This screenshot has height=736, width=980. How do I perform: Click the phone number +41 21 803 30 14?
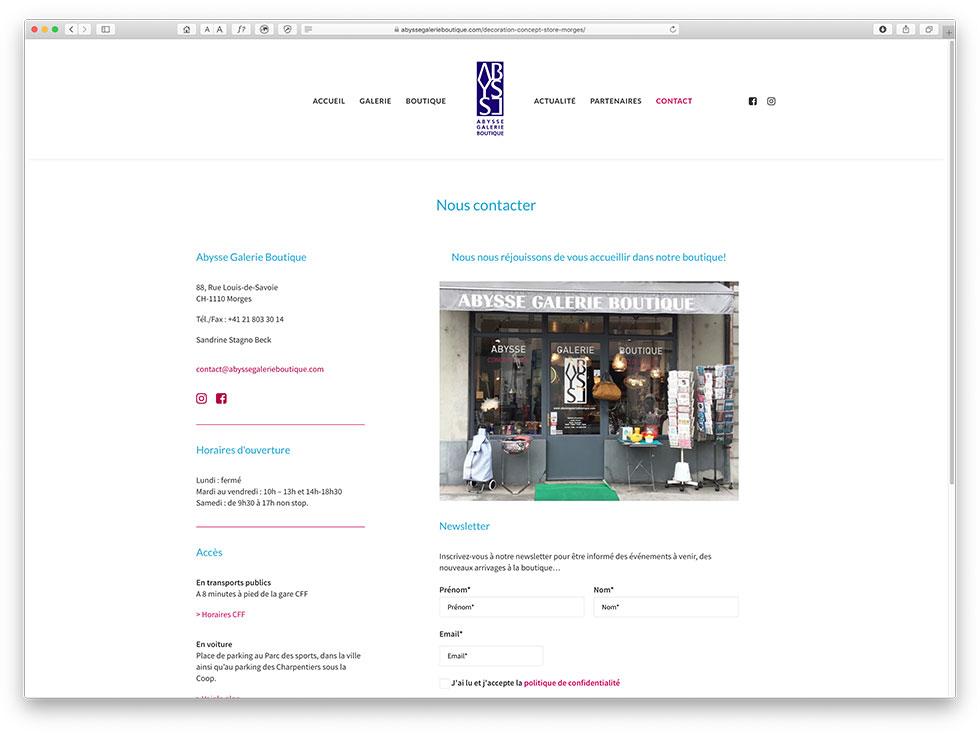(256, 319)
